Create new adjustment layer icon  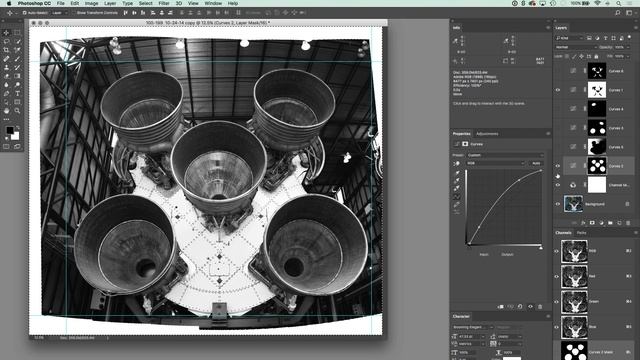point(601,223)
